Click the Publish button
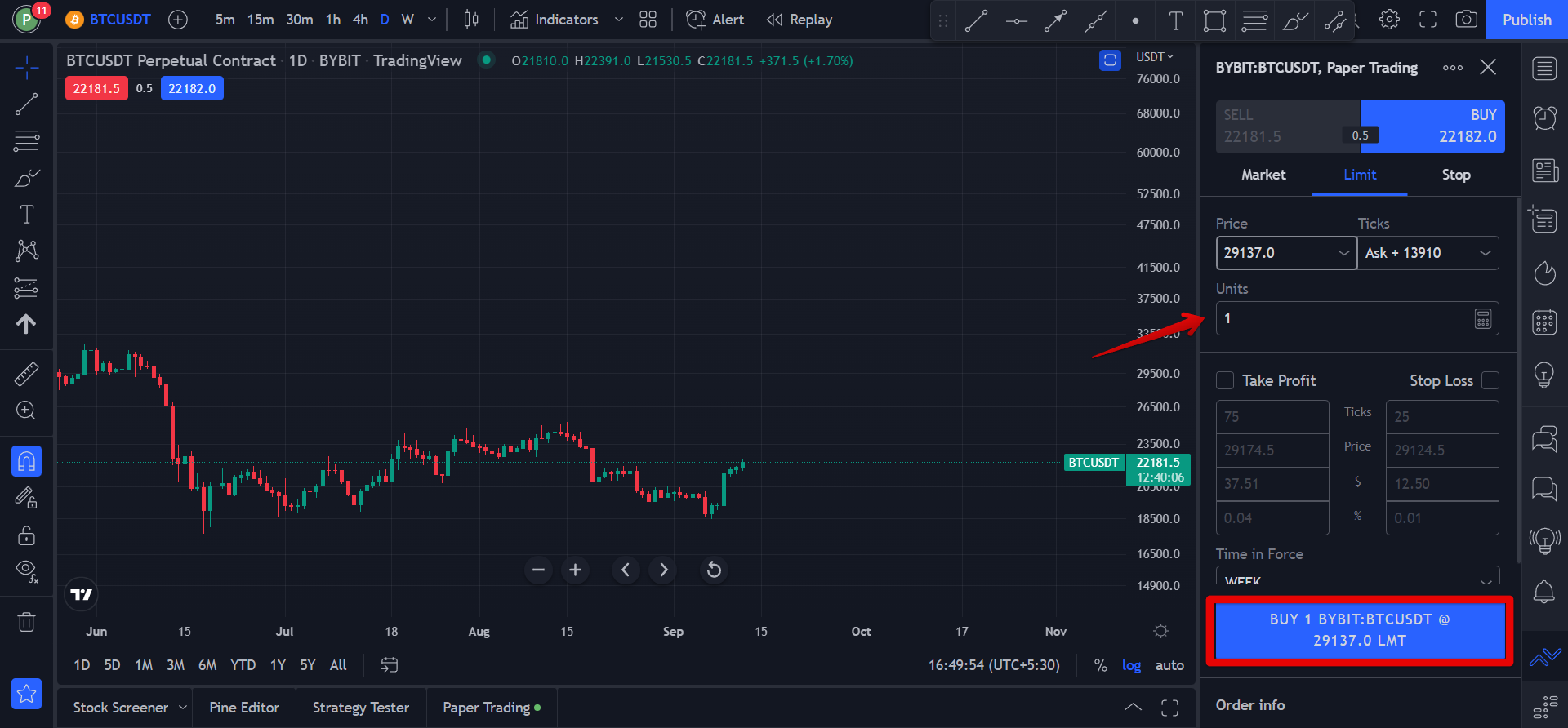 pyautogui.click(x=1526, y=20)
